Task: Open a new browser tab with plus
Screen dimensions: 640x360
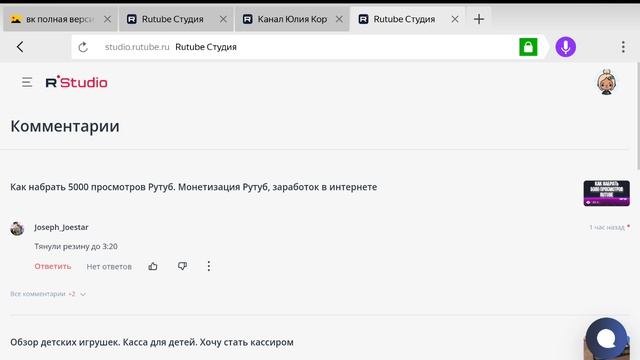Action: coord(479,19)
